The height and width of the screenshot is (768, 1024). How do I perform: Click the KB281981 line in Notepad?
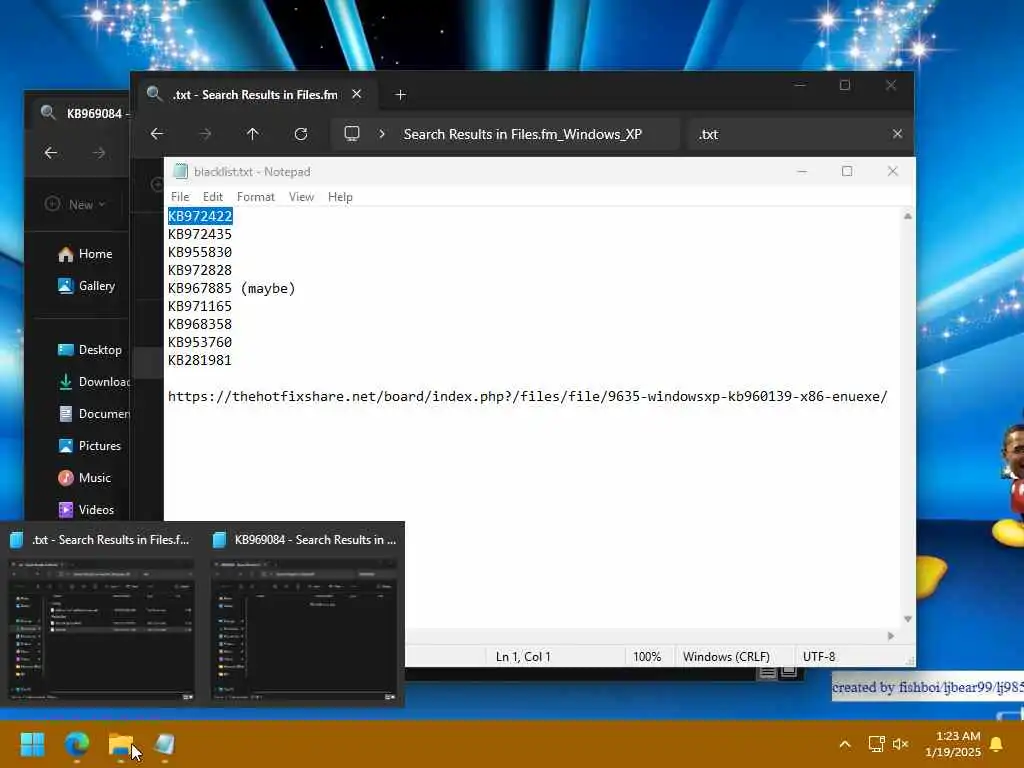pos(200,360)
